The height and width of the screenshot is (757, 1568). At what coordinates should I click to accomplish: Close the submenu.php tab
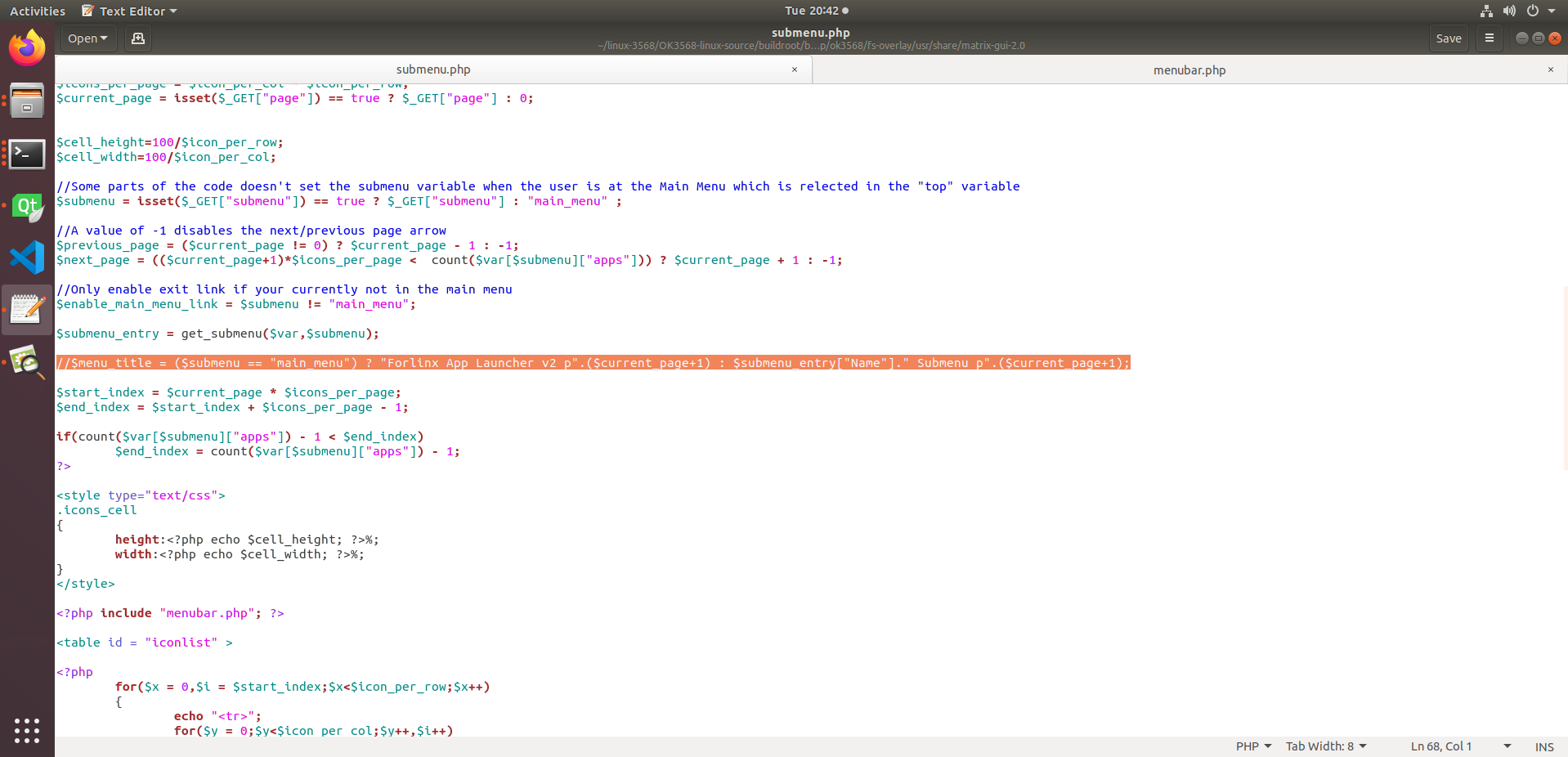(x=794, y=69)
